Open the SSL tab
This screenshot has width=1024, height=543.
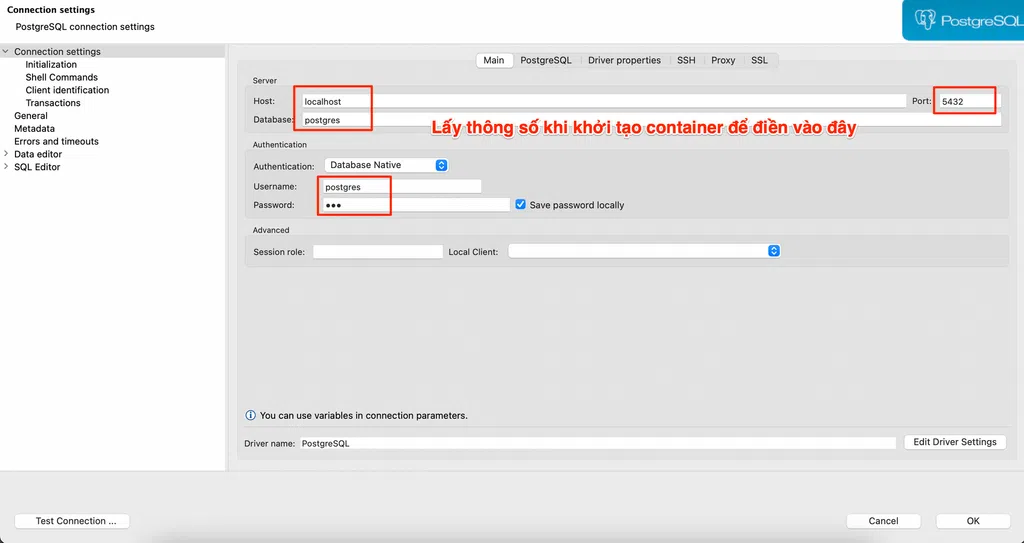(760, 60)
